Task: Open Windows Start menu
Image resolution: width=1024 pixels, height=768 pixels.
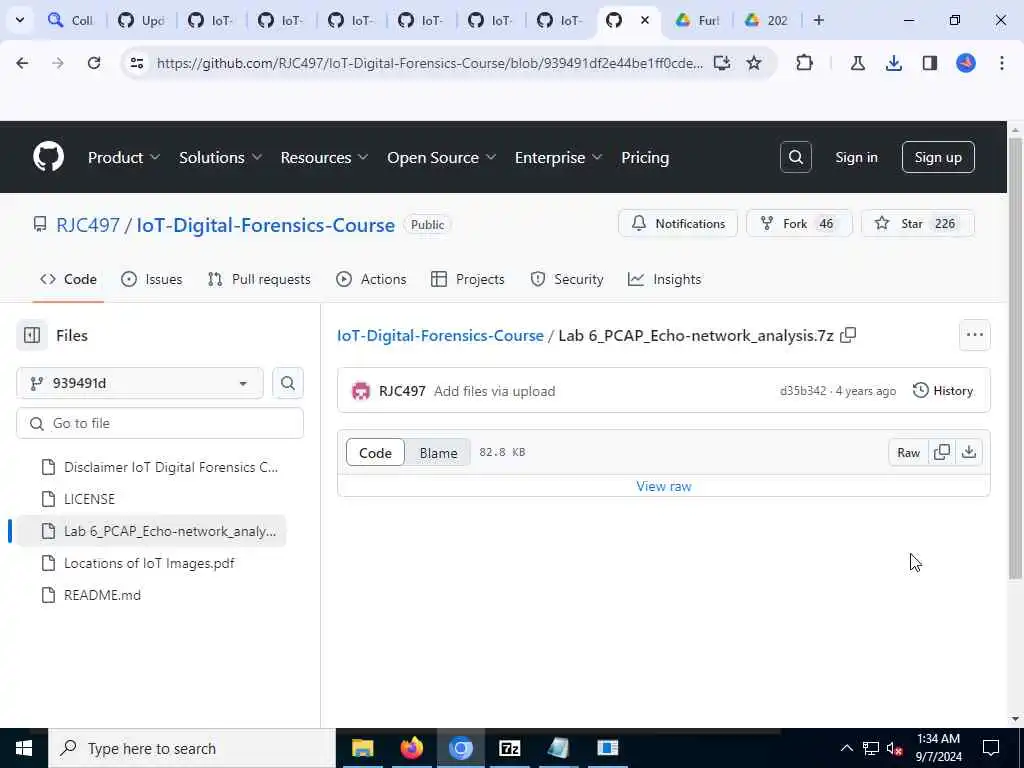Action: 24,748
